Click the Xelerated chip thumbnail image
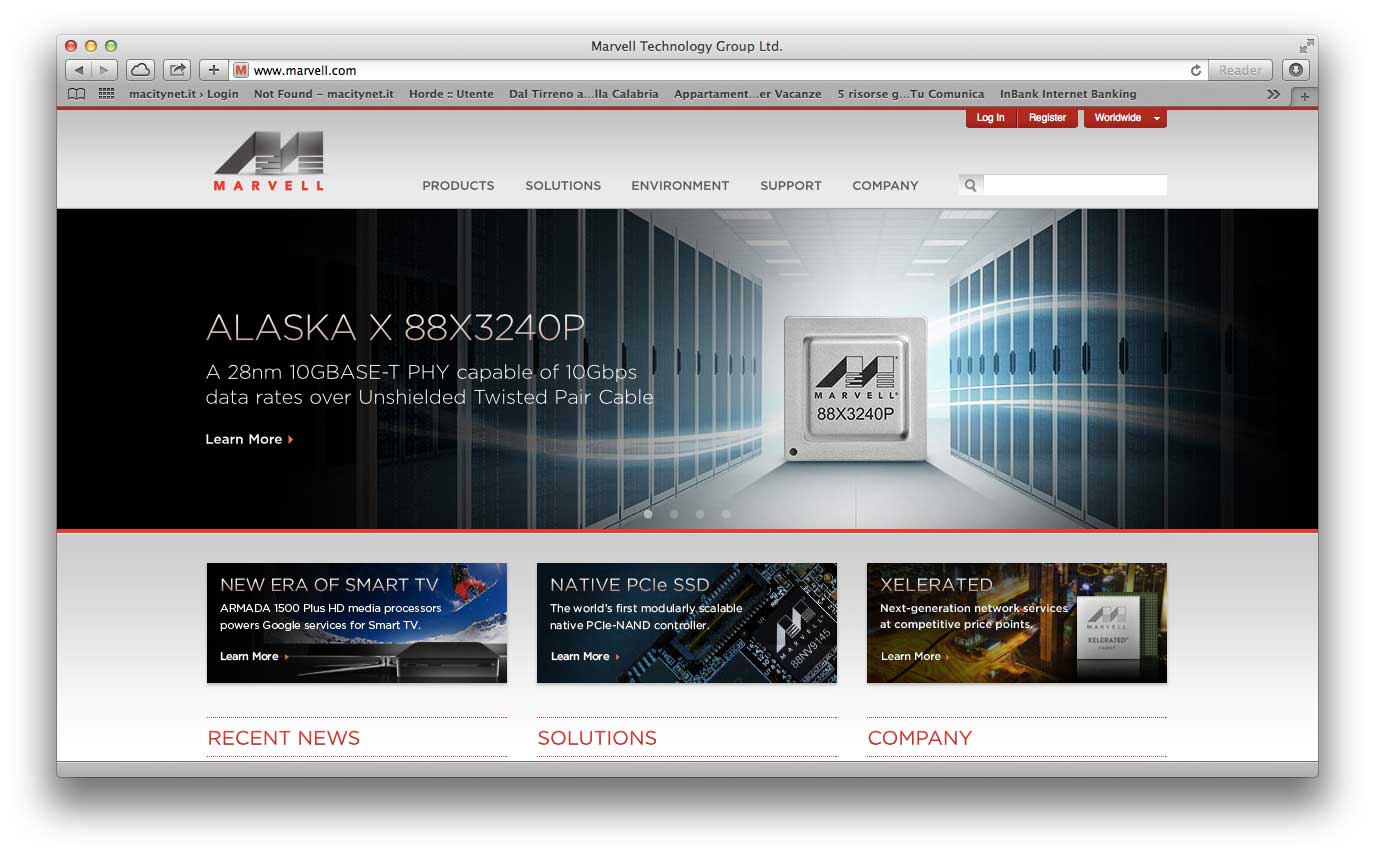Screen dimensions: 1375x856 pyautogui.click(x=1107, y=628)
